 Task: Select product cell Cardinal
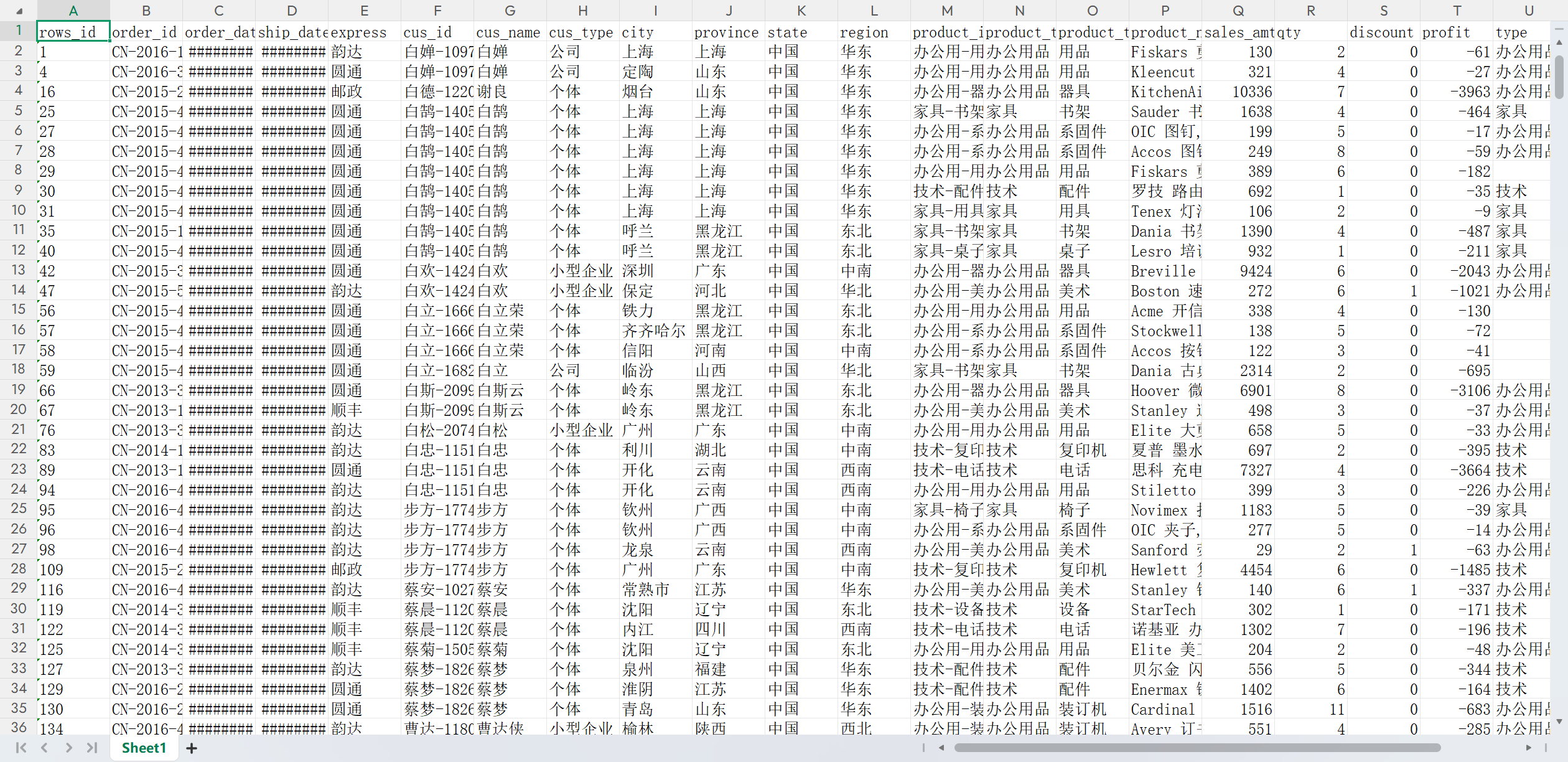pyautogui.click(x=1165, y=709)
